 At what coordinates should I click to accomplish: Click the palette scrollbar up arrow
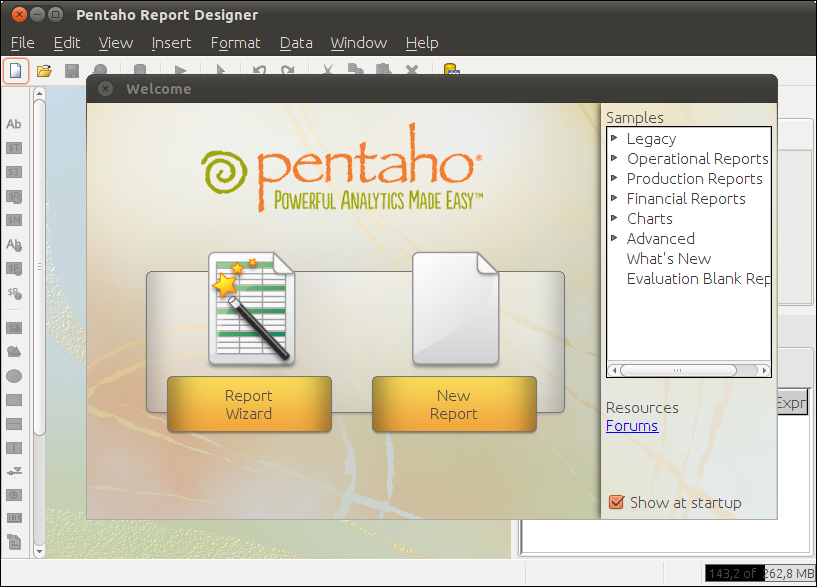pyautogui.click(x=39, y=93)
